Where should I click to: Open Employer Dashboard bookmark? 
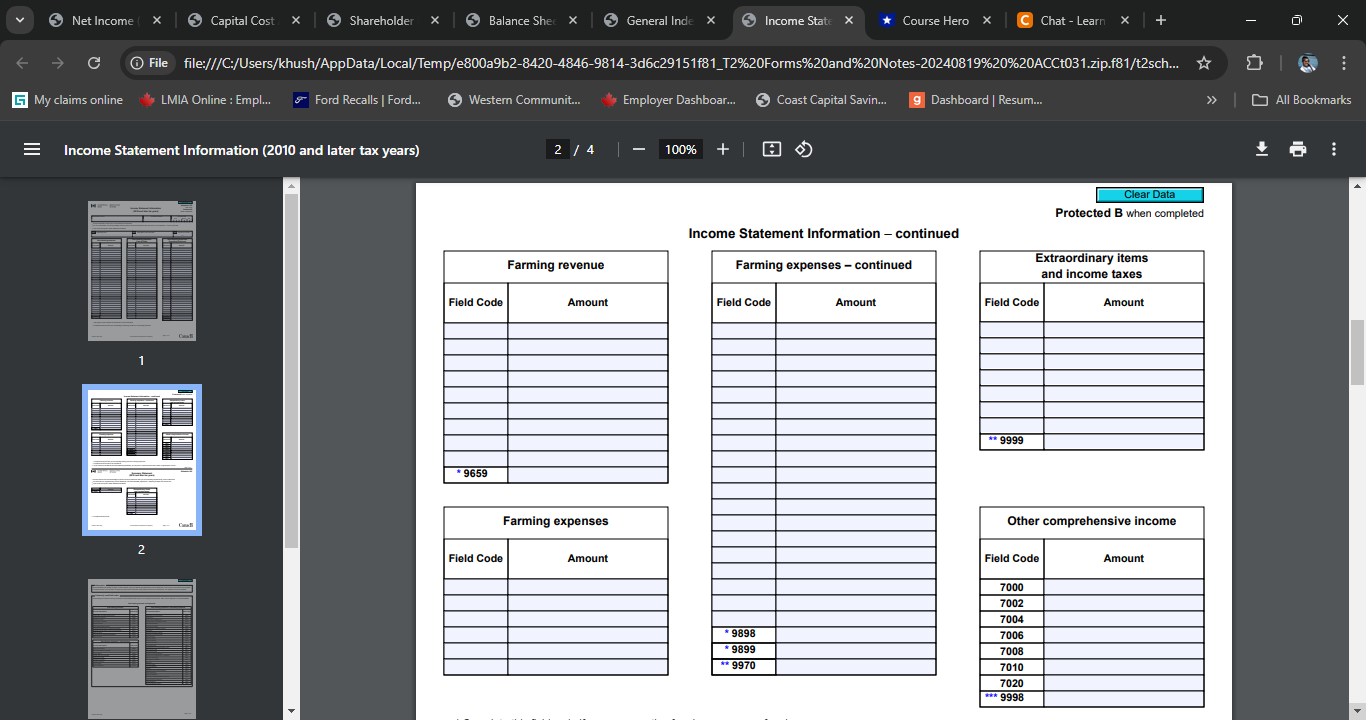point(668,100)
